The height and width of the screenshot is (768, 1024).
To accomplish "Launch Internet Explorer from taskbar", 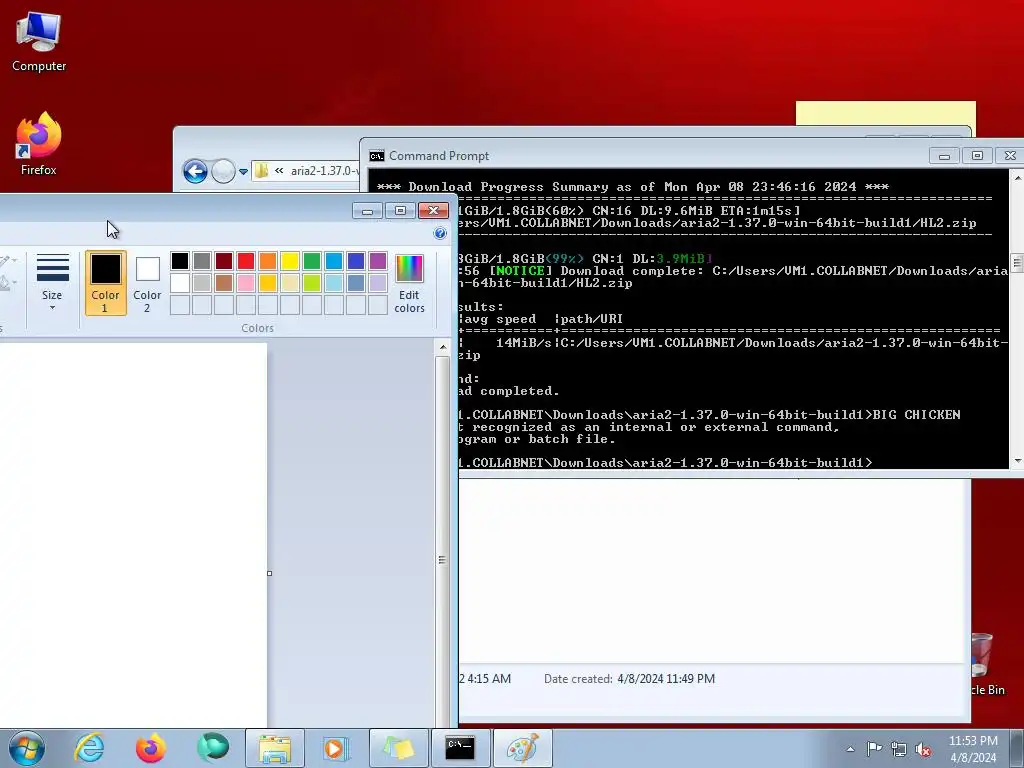I will click(89, 748).
